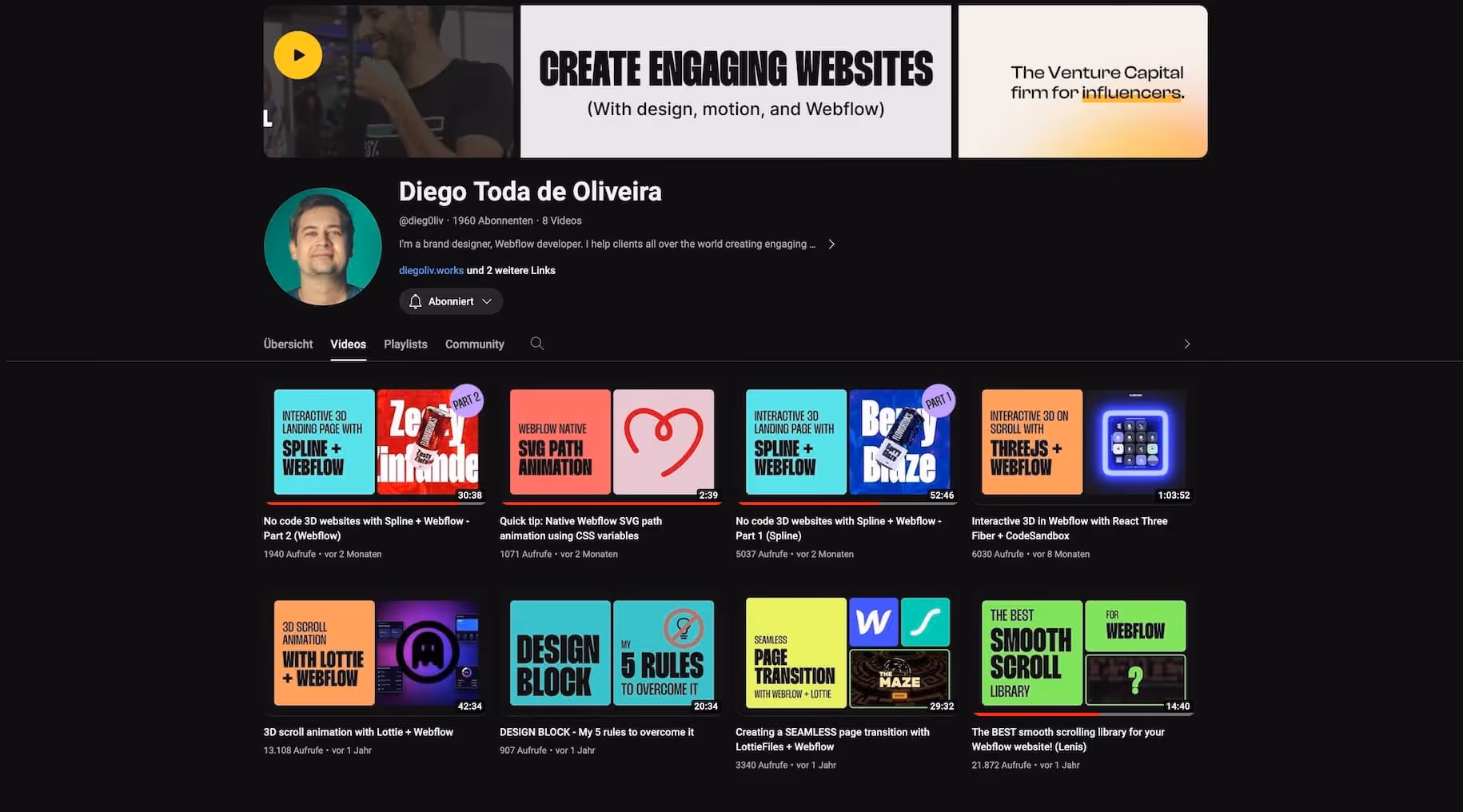
Task: Click the '8 Videos' count text
Action: (x=562, y=221)
